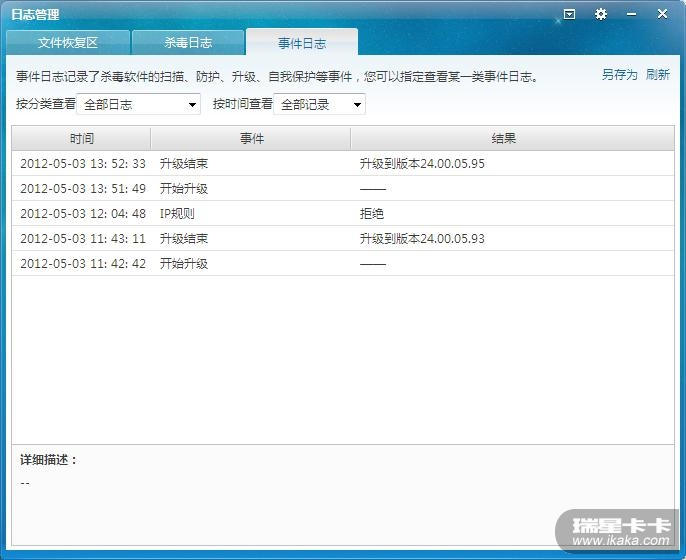Click result 升级到版本24.00.05.95

pyautogui.click(x=422, y=164)
